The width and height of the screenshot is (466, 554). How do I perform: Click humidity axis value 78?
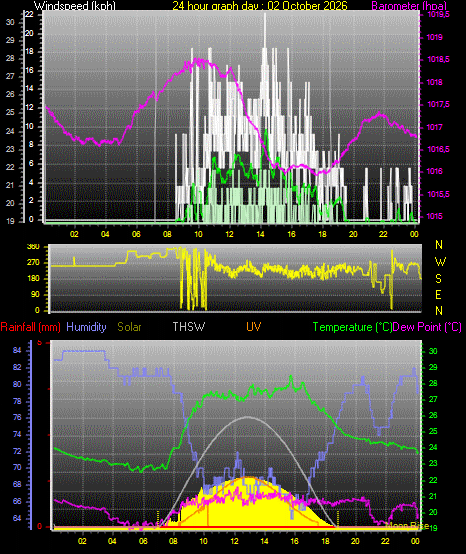pos(17,401)
